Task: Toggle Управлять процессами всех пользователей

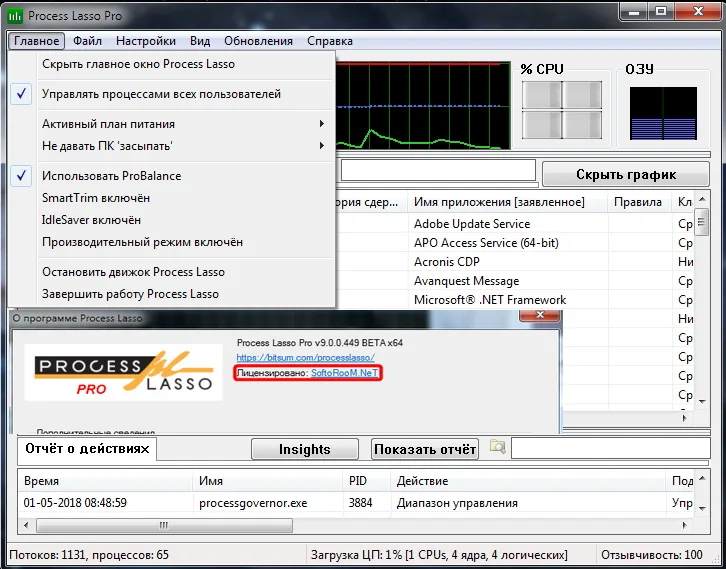Action: click(x=172, y=94)
